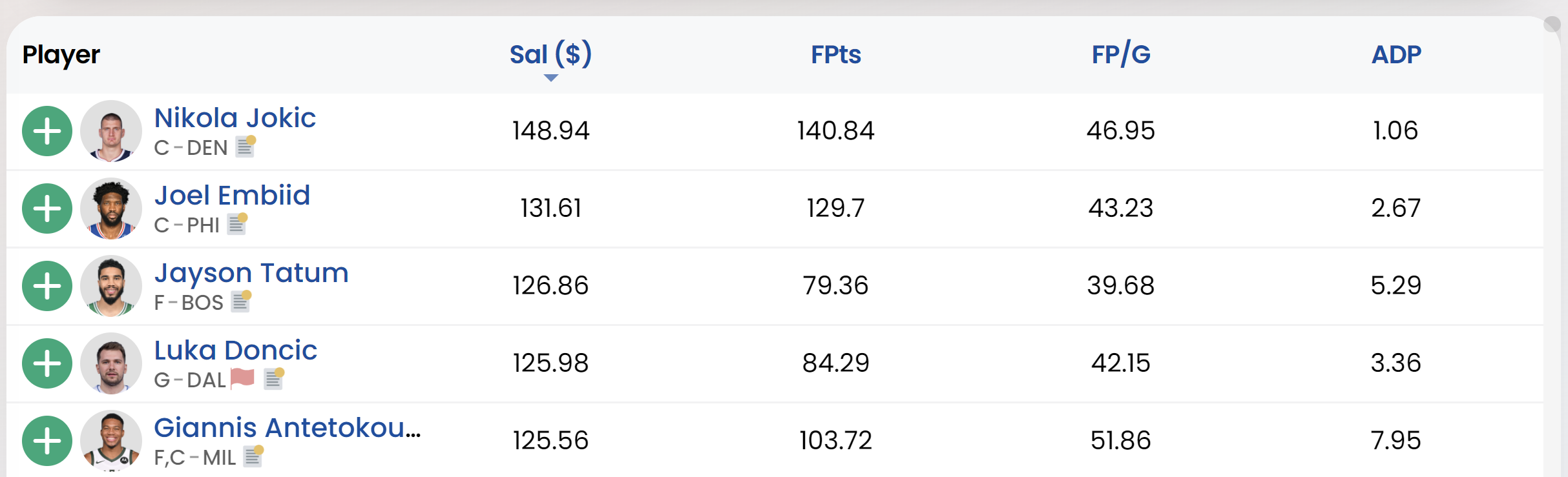Click green plus beside Jayson Tatum
1568x477 pixels.
pyautogui.click(x=47, y=286)
